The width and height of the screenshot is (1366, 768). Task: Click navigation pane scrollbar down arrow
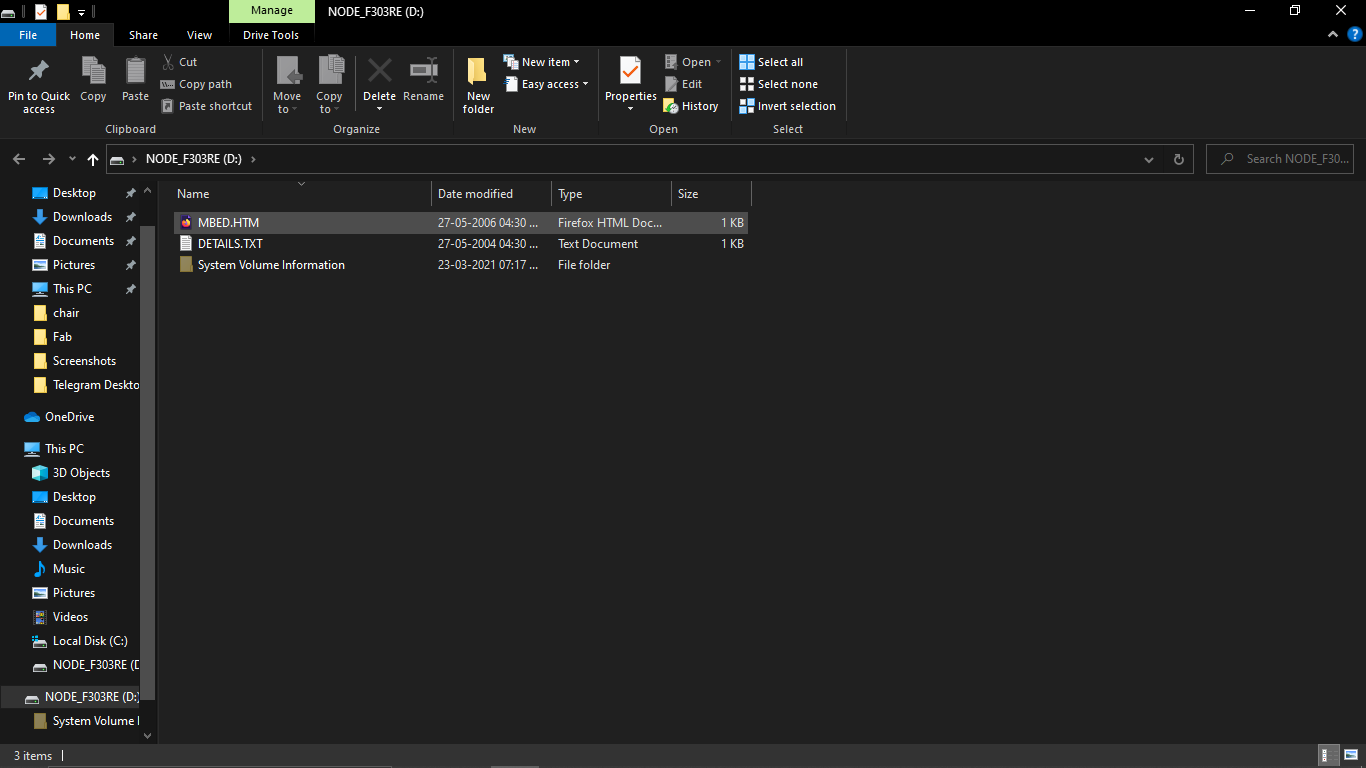click(x=148, y=735)
